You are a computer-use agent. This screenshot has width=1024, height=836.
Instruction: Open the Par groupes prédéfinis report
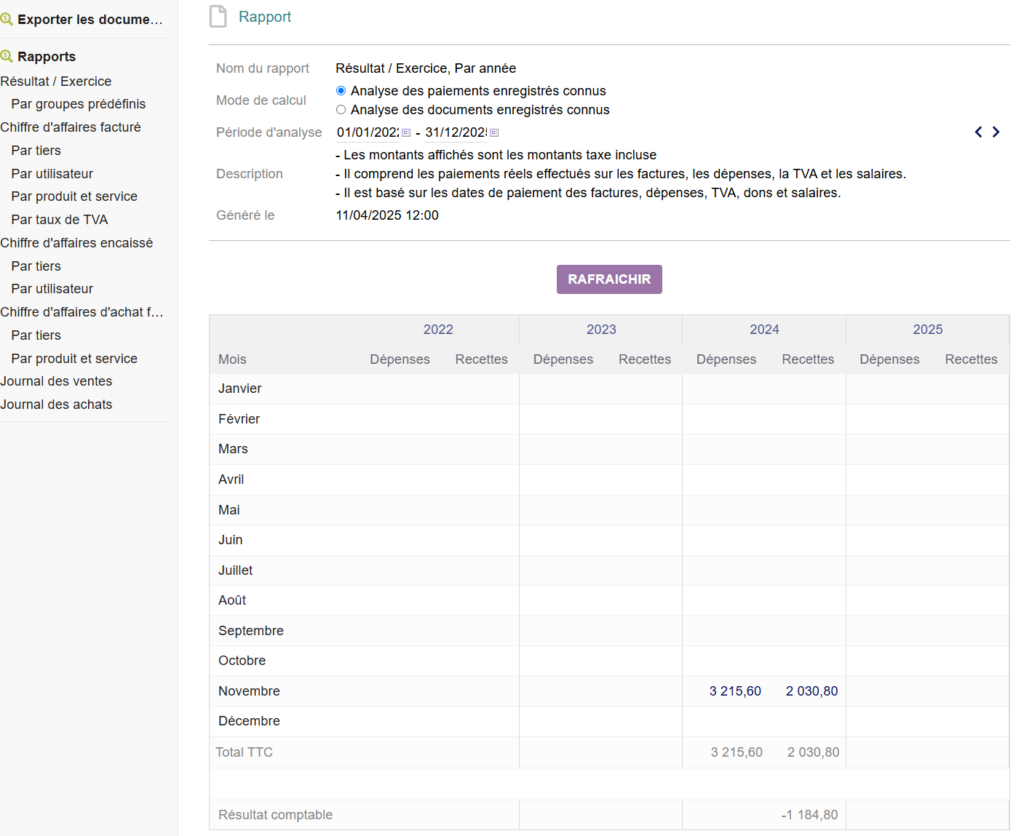tap(78, 104)
